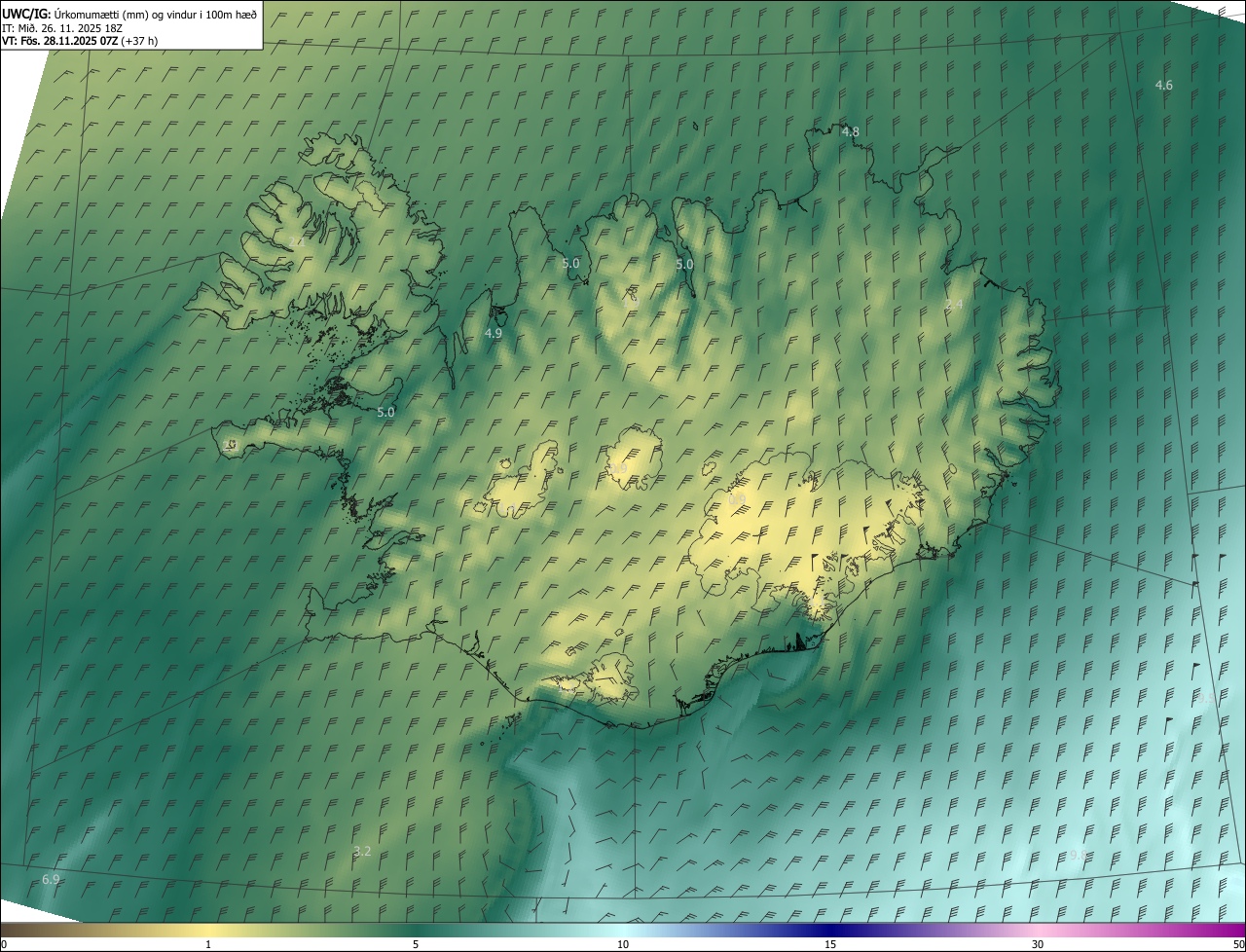Click the colorbar tick label 5
The height and width of the screenshot is (952, 1246).
pyautogui.click(x=416, y=944)
